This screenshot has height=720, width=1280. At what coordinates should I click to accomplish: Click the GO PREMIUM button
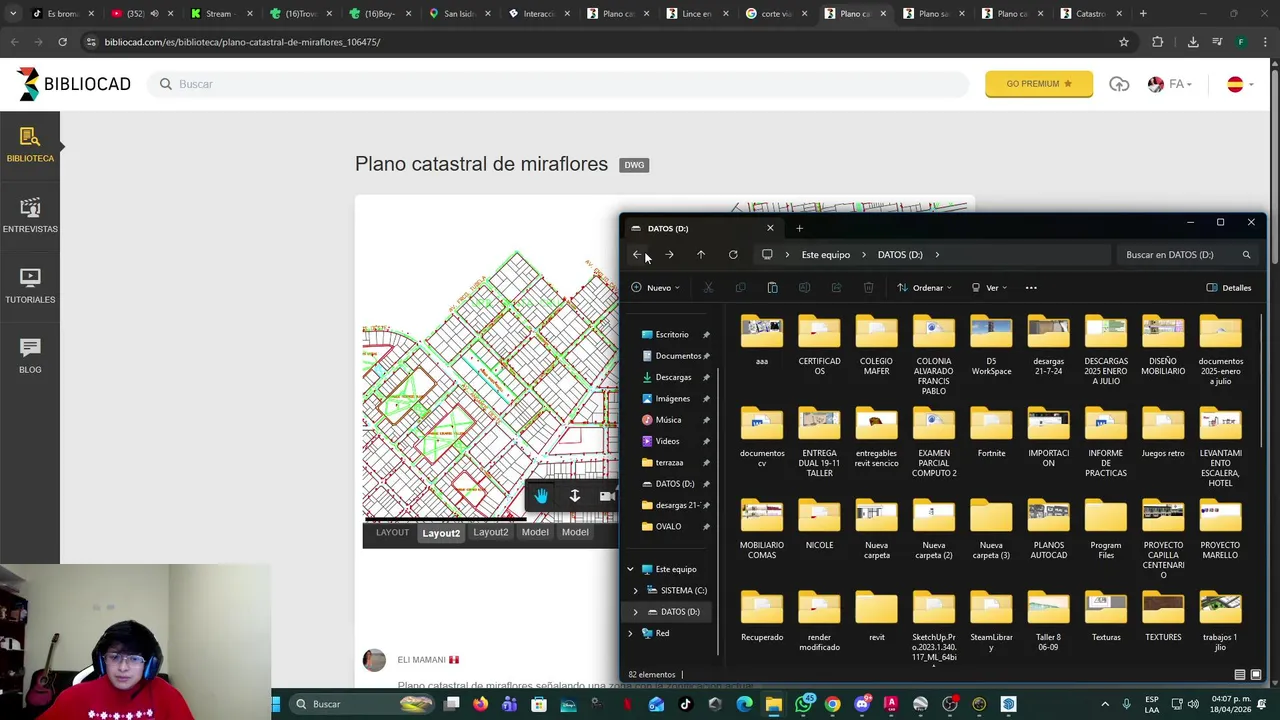(1039, 84)
